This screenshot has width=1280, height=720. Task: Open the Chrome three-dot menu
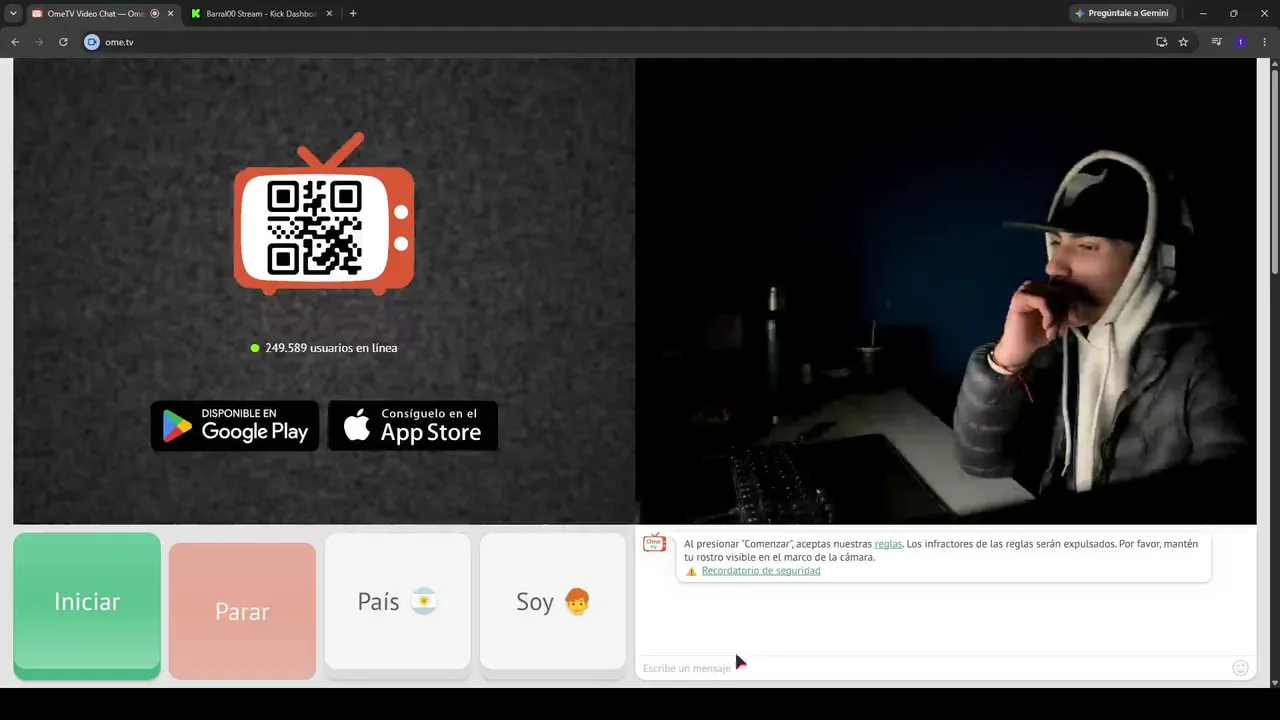click(x=1265, y=42)
